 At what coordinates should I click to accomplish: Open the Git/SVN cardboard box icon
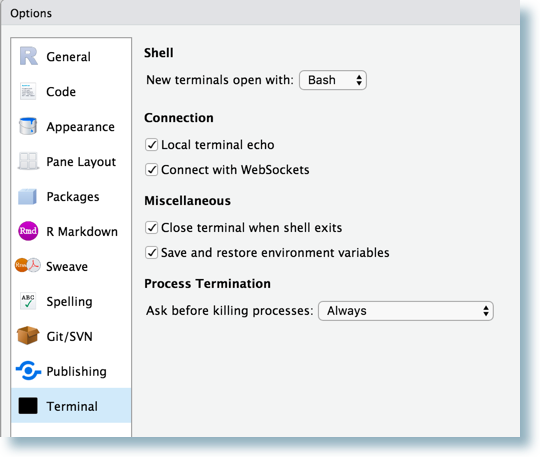28,335
